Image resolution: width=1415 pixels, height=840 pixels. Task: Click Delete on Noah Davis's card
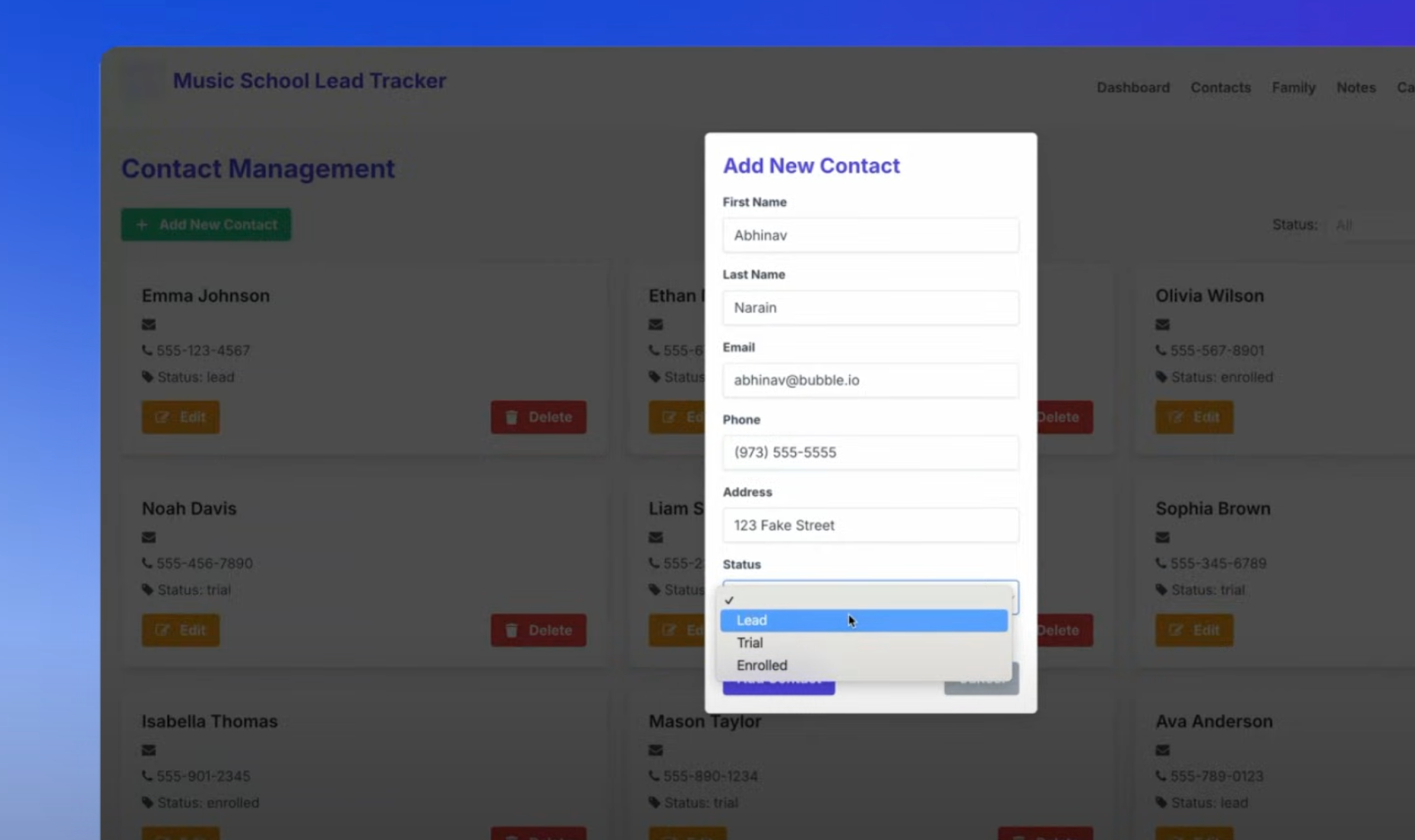coord(538,630)
